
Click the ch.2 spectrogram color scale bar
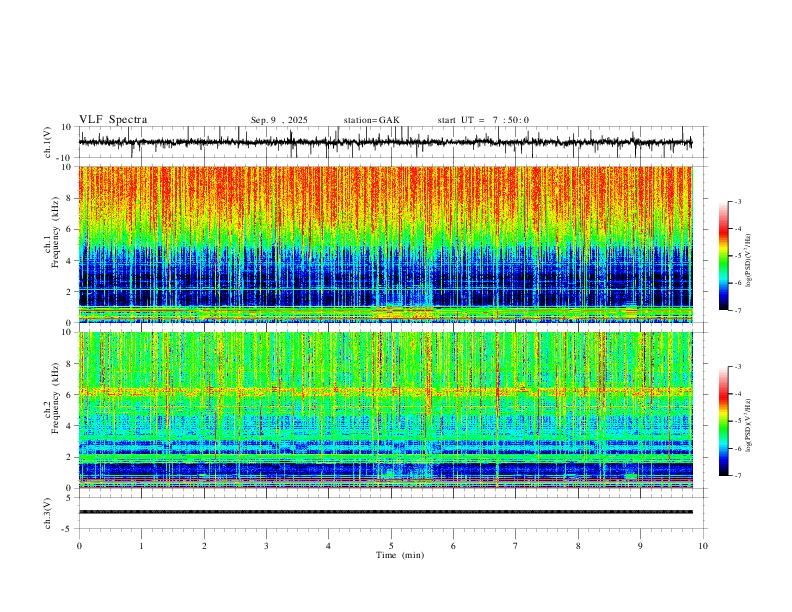[724, 421]
